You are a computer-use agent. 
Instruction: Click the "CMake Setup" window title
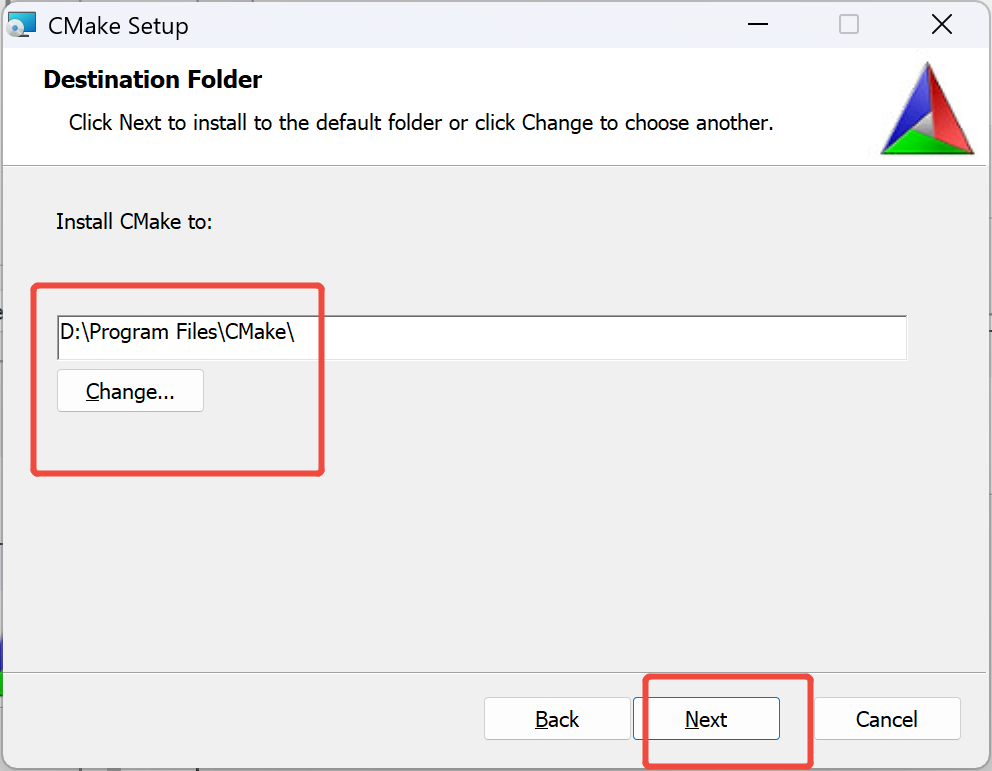118,26
